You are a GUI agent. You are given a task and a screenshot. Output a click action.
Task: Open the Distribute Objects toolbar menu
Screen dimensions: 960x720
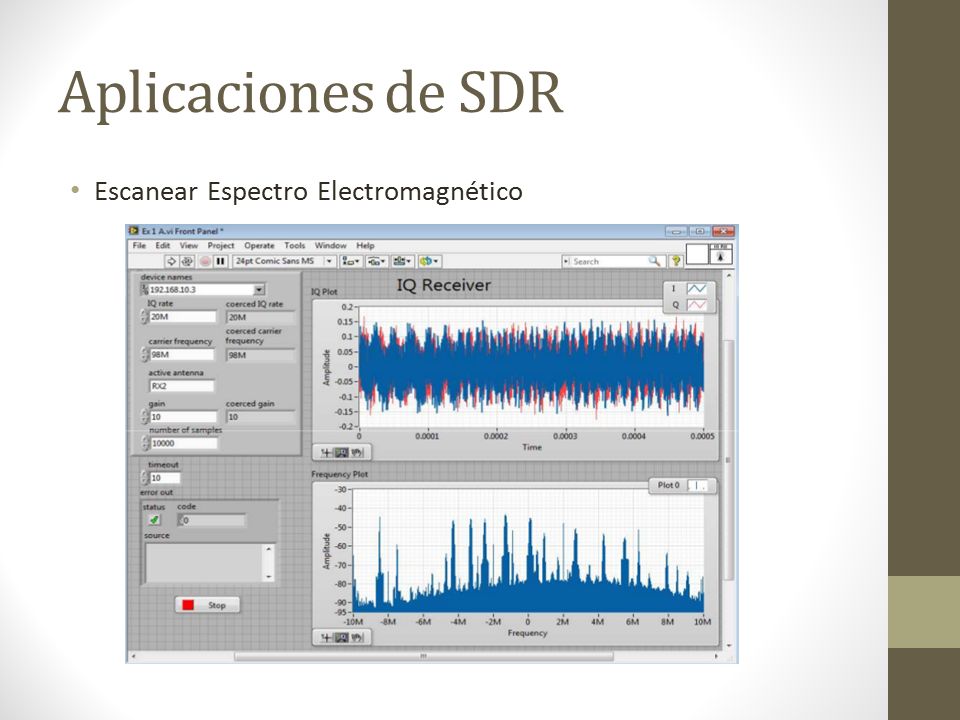[377, 261]
